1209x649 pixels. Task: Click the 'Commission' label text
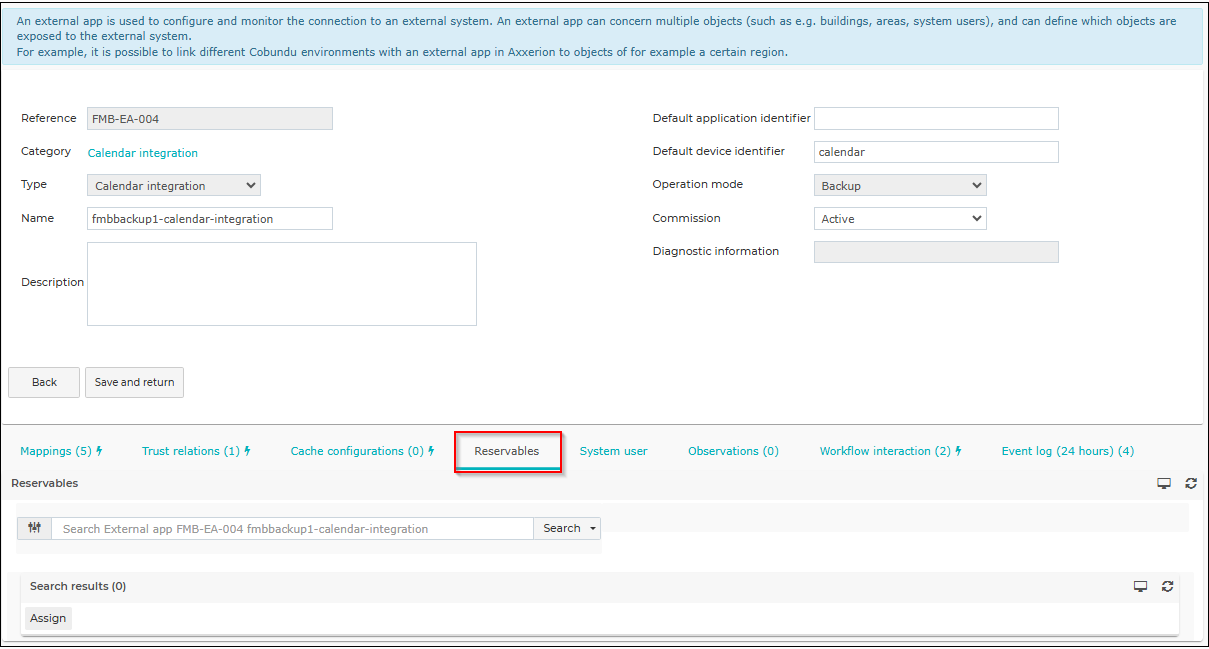coord(687,218)
